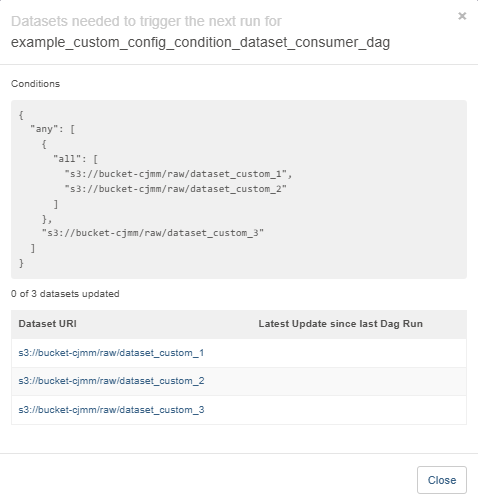
Task: Click dataset_custom_3 string in the JSON block
Action: pos(153,233)
